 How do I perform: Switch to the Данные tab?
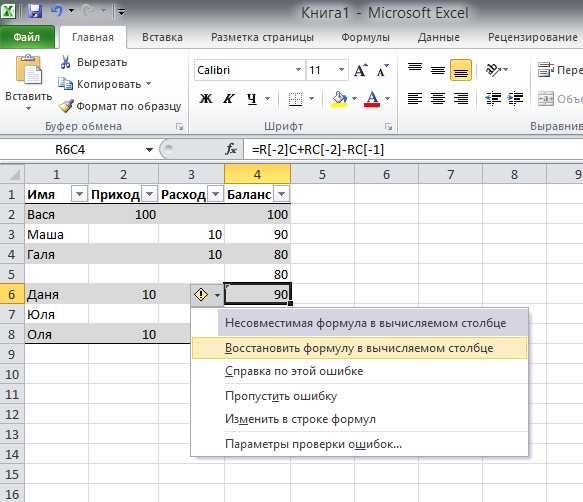pyautogui.click(x=439, y=37)
